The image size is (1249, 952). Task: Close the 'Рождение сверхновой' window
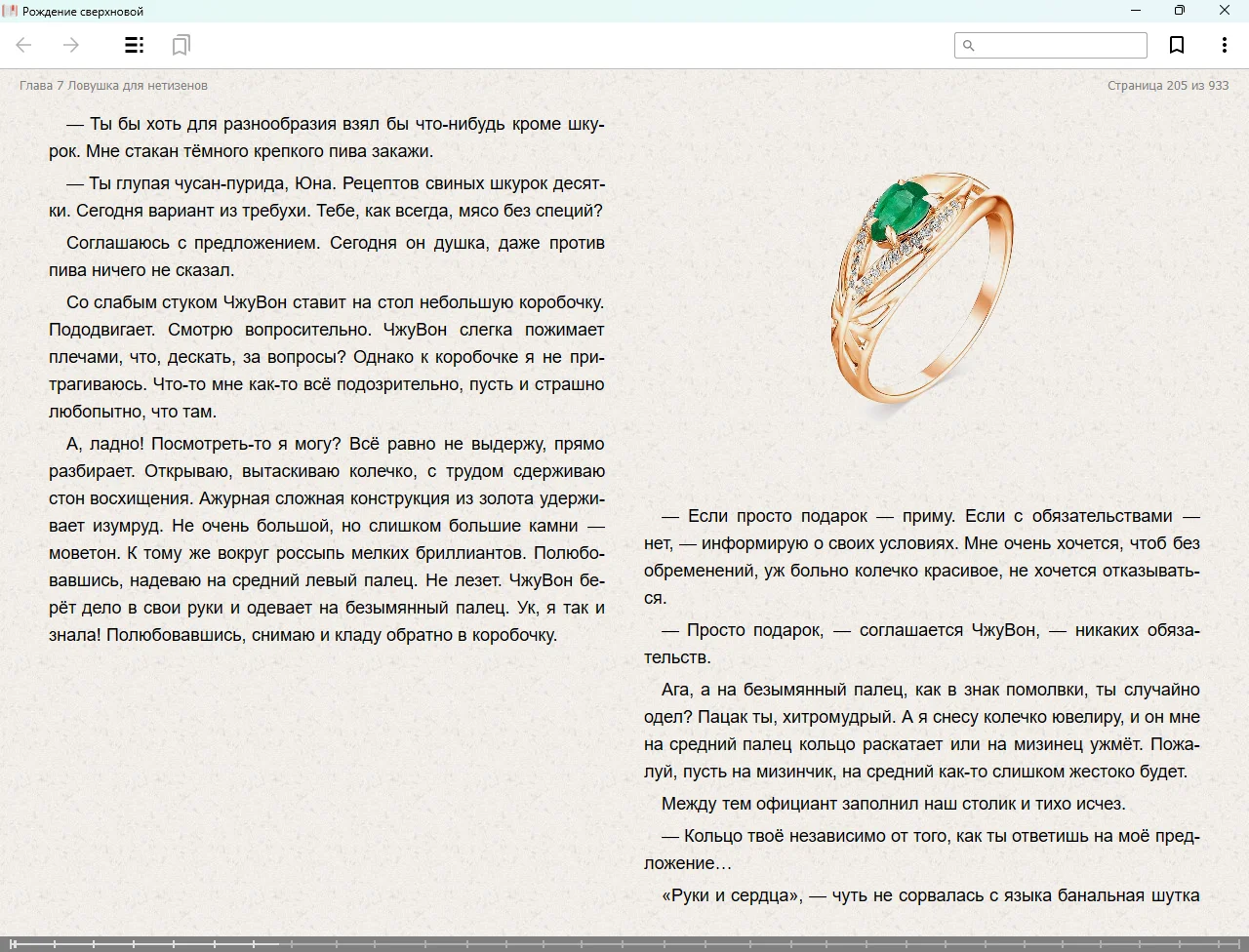[x=1225, y=11]
